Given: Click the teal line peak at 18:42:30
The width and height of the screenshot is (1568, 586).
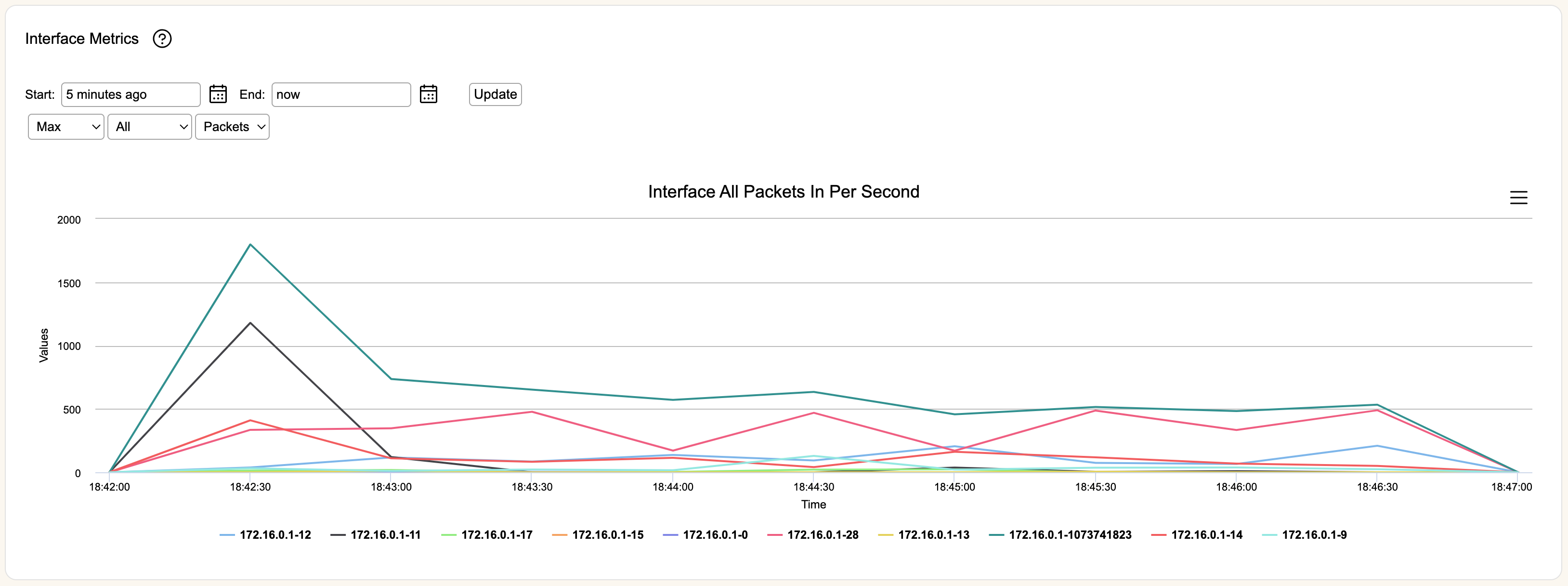Looking at the screenshot, I should pos(250,245).
